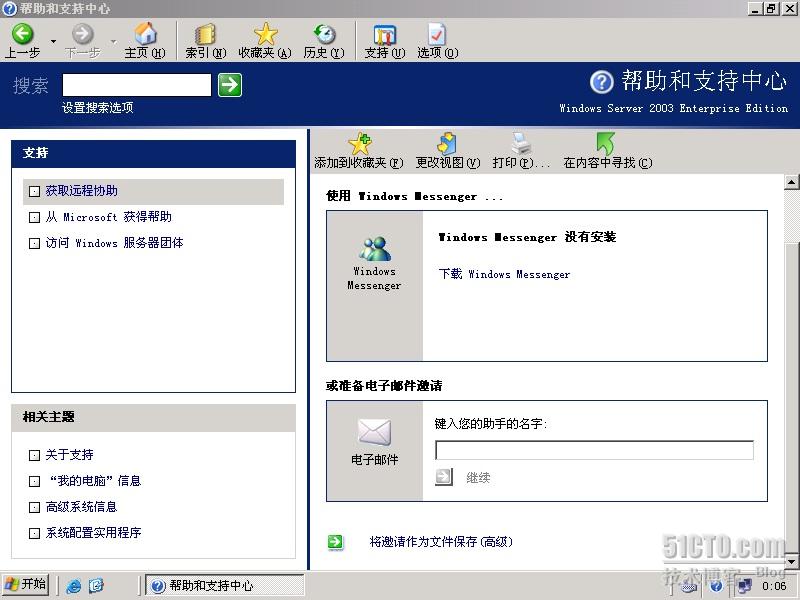Click the 使用 Windows Messenger heading
Image resolution: width=800 pixels, height=600 pixels.
[x=414, y=196]
